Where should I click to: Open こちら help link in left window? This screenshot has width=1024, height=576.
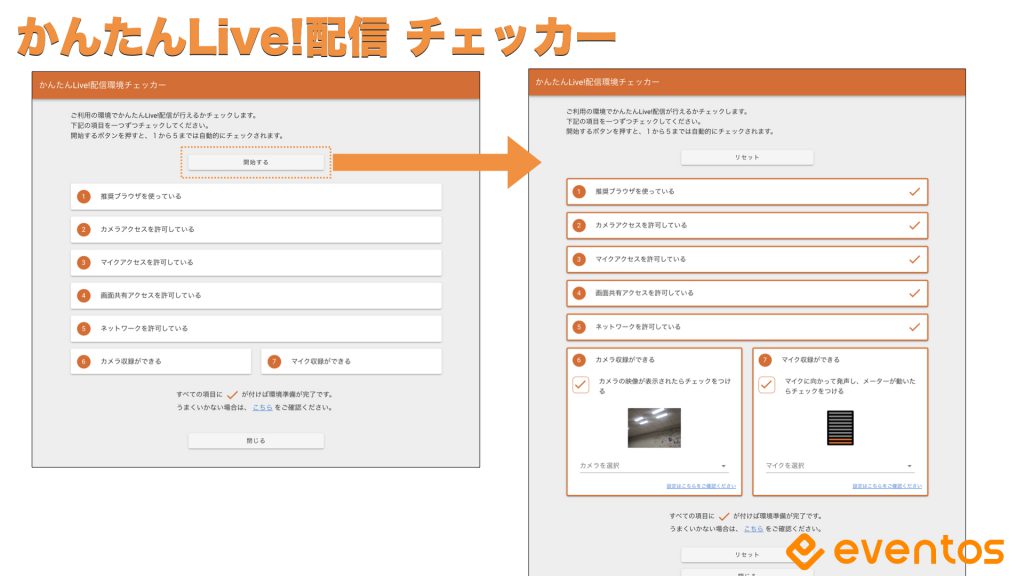pos(263,408)
